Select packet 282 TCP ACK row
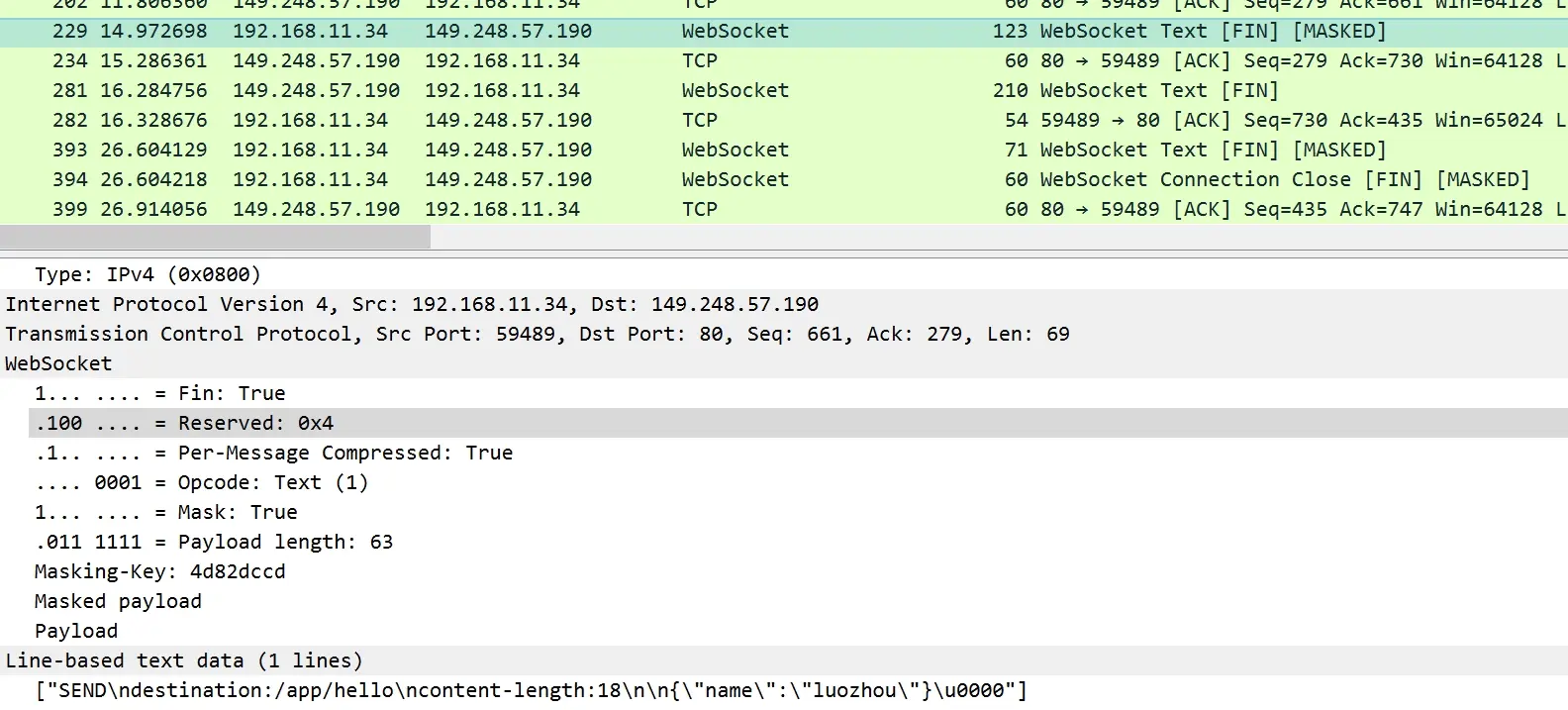1568x710 pixels. (784, 121)
